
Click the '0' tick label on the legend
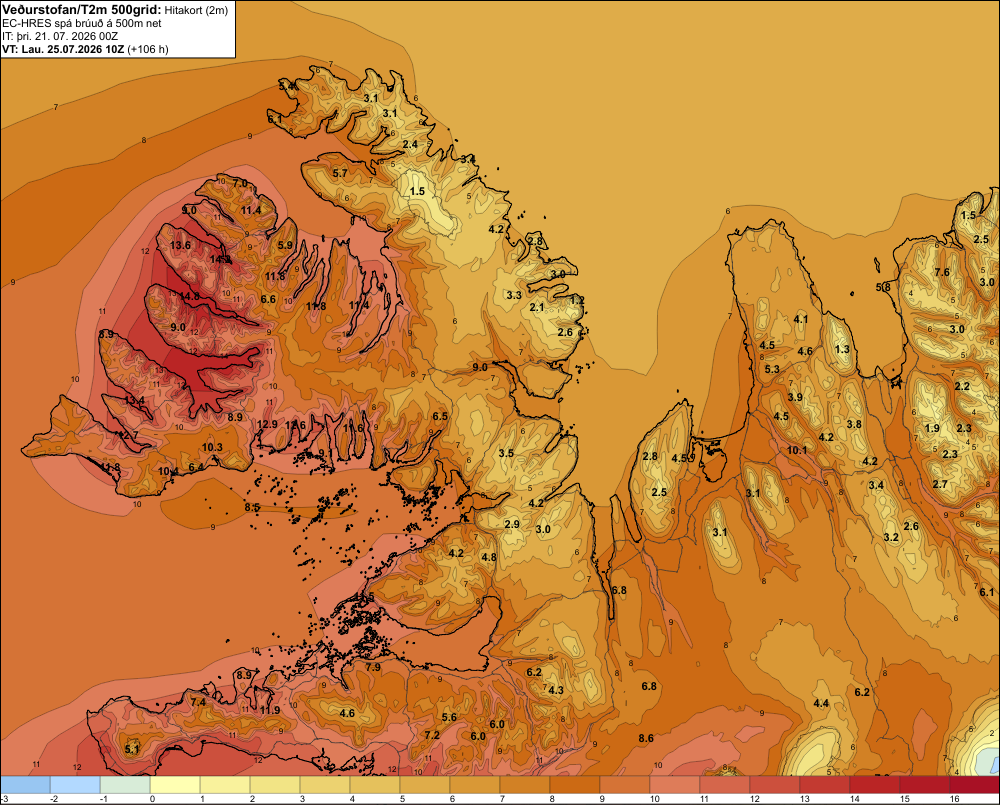click(x=152, y=799)
